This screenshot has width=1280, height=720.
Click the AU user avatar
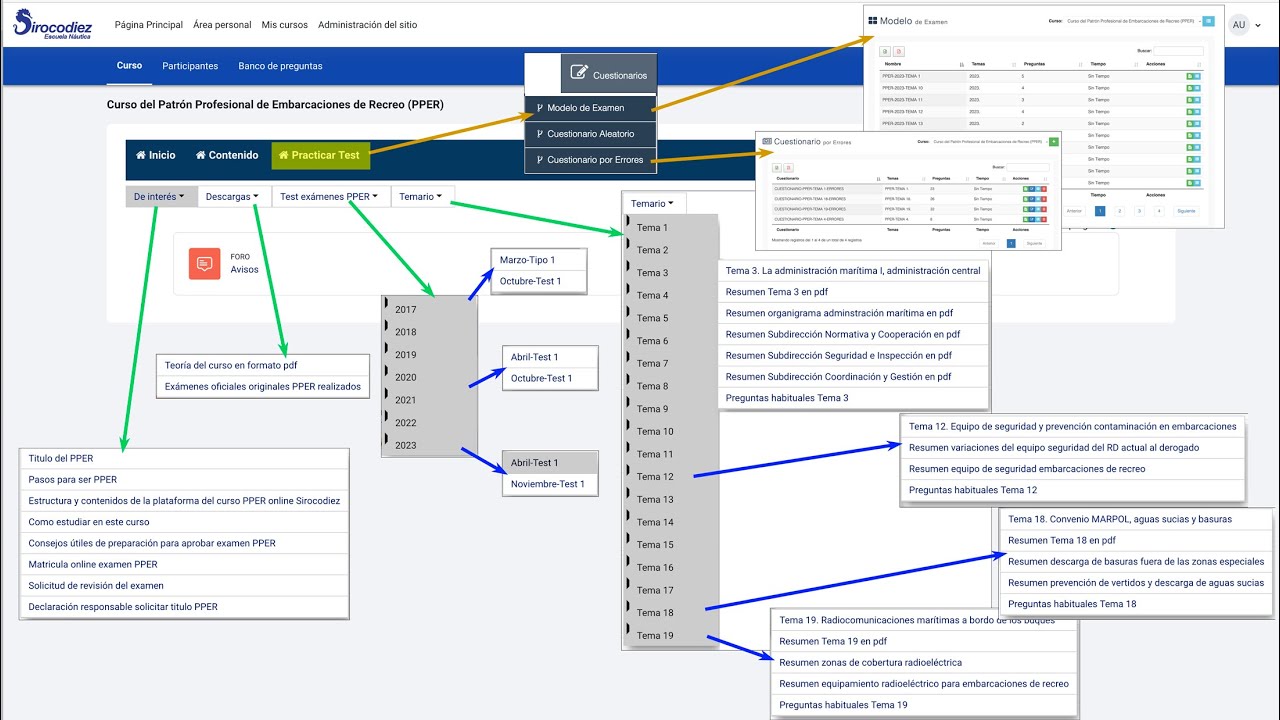tap(1239, 24)
